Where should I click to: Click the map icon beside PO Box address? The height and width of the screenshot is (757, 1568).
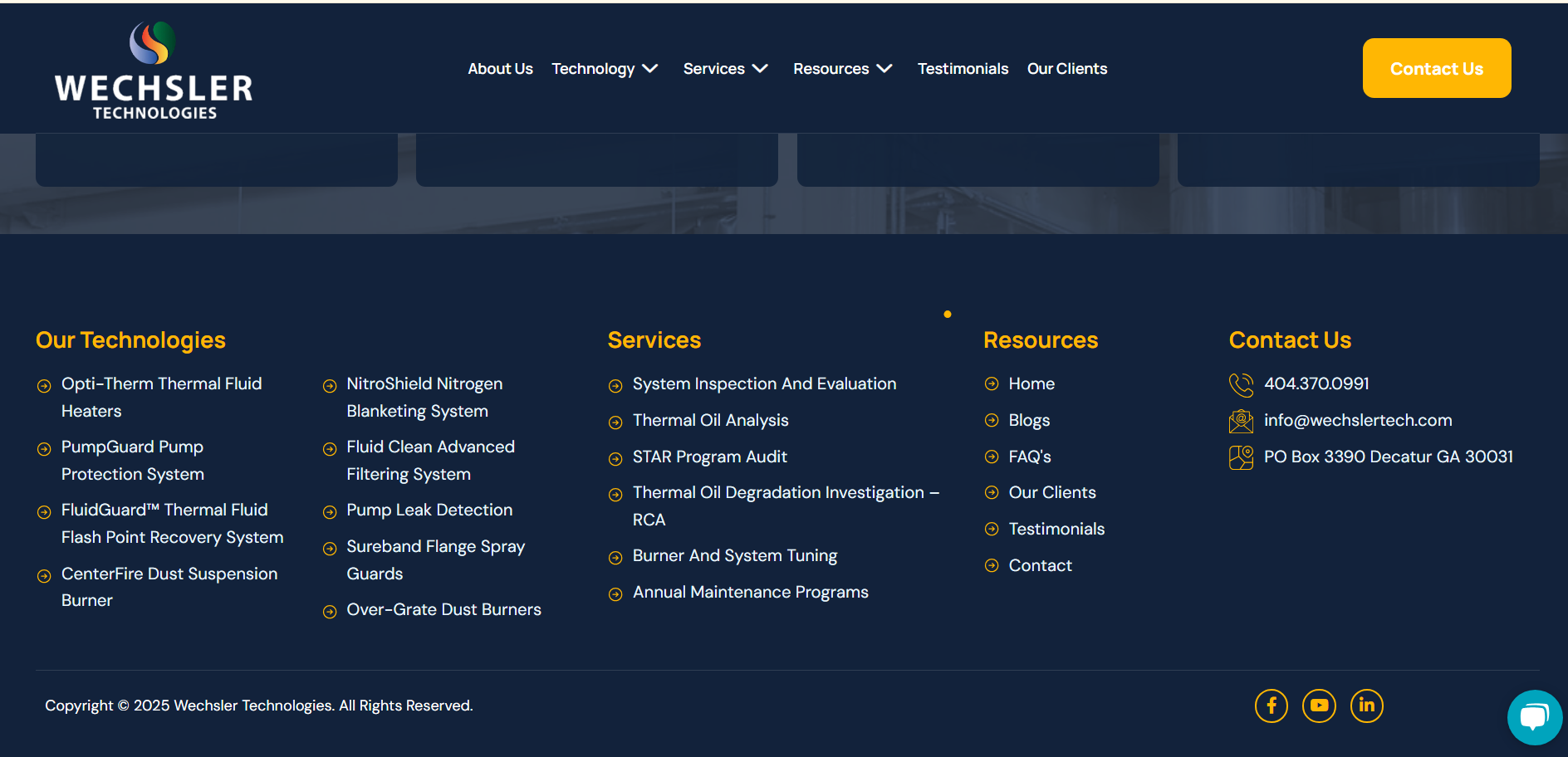(x=1241, y=457)
